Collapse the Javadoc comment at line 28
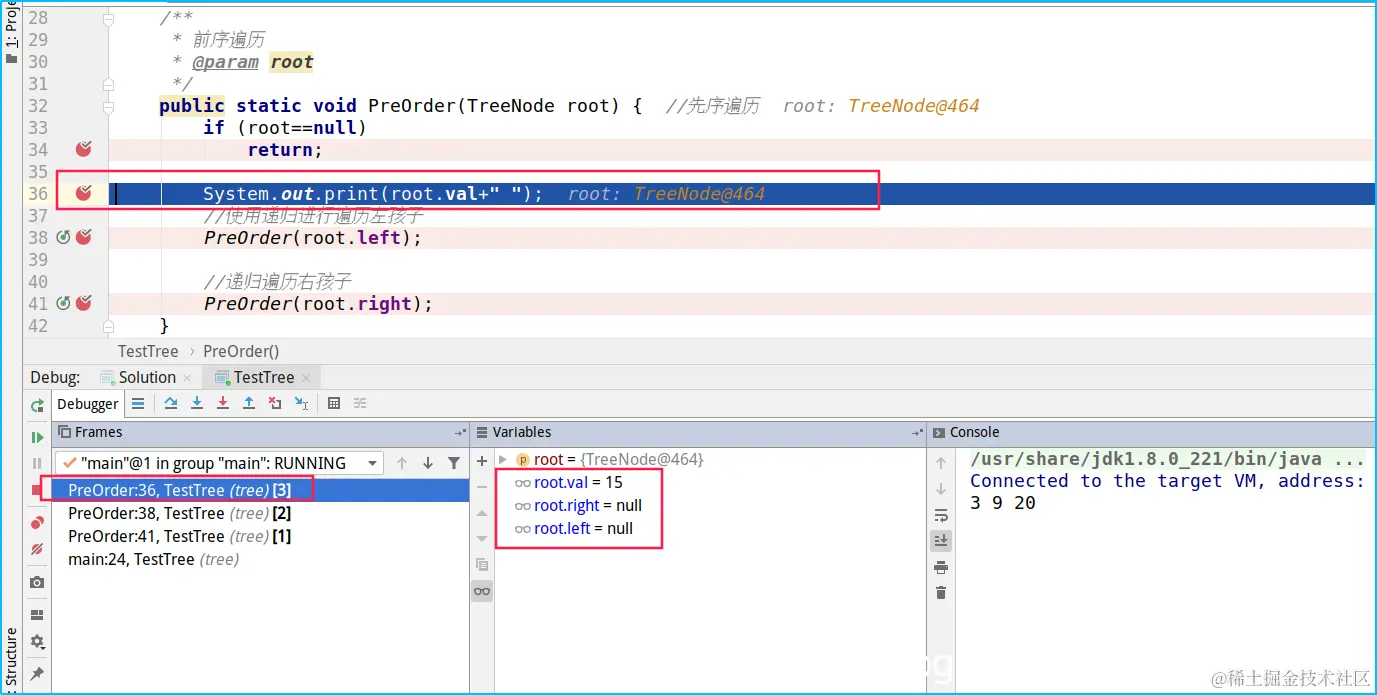Screen dimensions: 1377x695 click(108, 18)
